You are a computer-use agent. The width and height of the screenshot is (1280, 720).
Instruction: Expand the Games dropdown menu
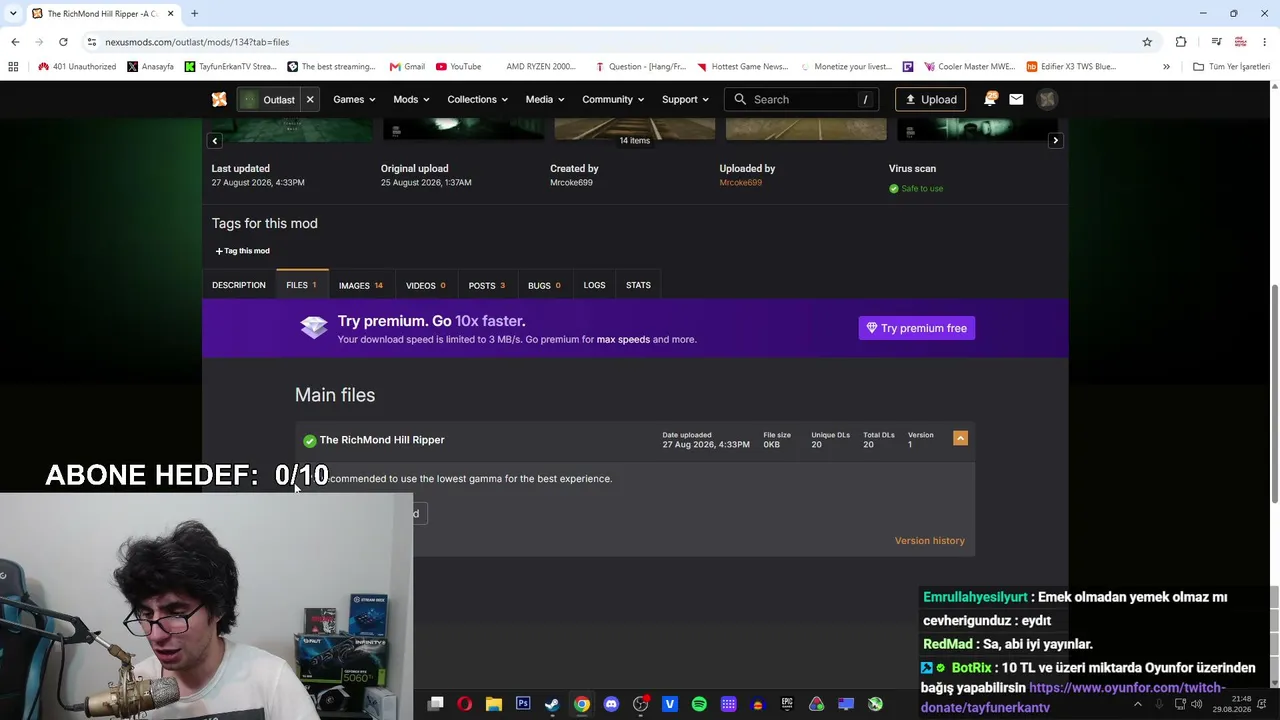(354, 99)
